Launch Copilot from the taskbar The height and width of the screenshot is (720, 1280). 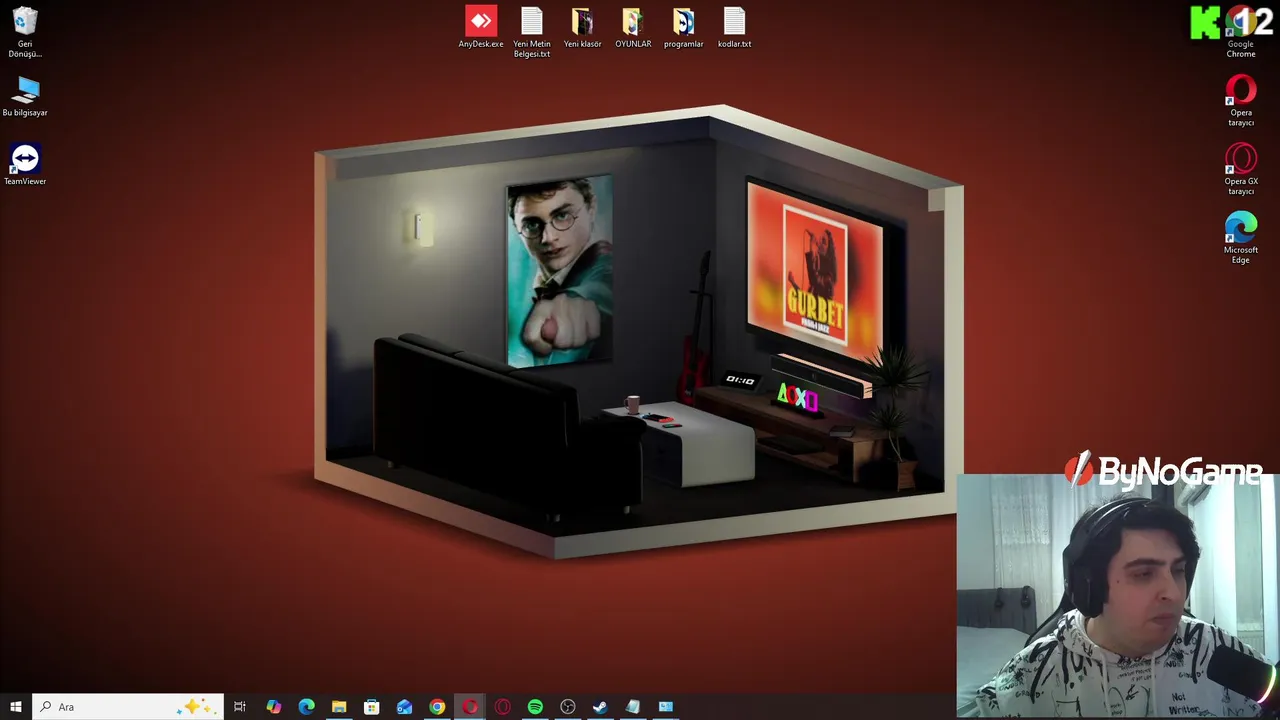click(x=273, y=707)
